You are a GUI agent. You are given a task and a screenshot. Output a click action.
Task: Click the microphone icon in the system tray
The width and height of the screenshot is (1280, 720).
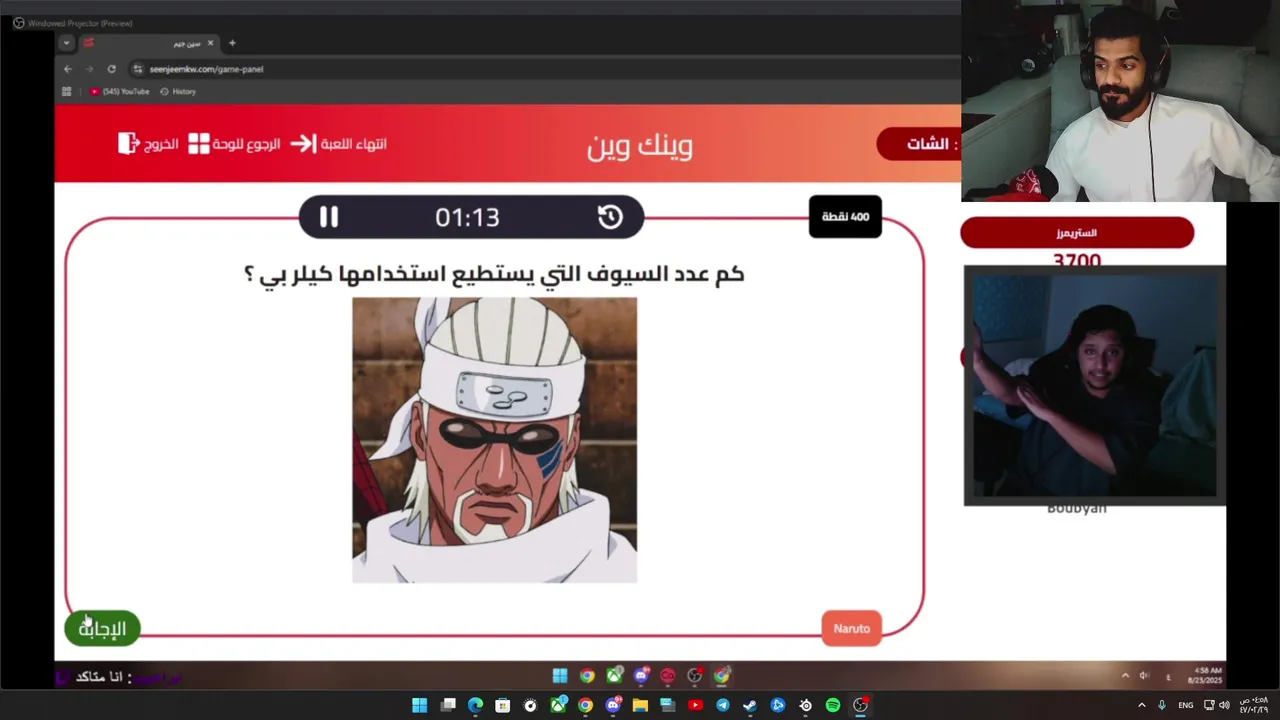pyautogui.click(x=1162, y=705)
